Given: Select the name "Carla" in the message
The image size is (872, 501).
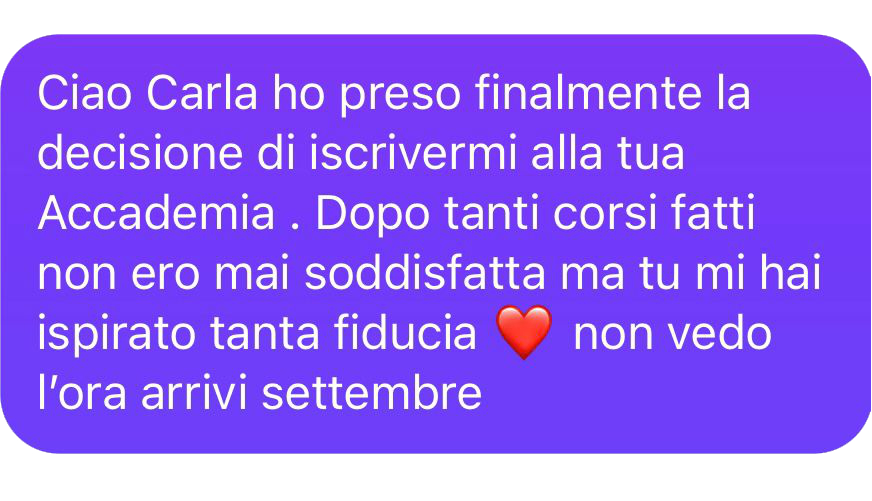Looking at the screenshot, I should (x=202, y=93).
